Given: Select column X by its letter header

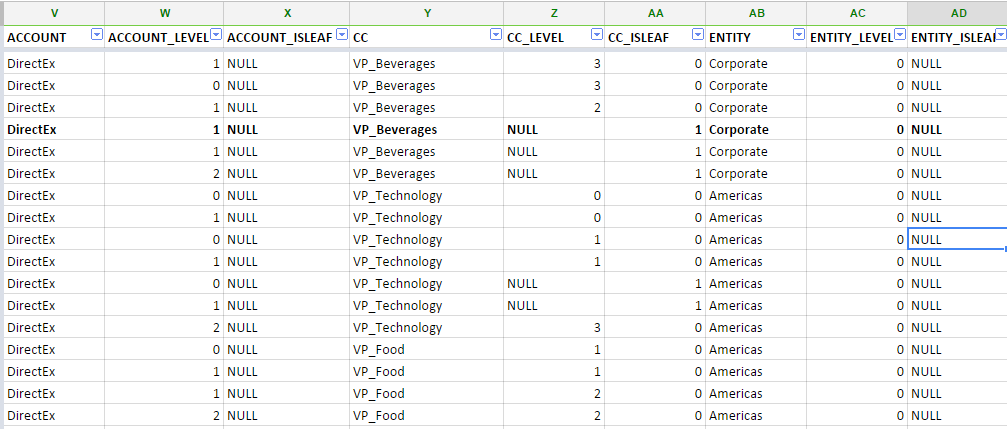Looking at the screenshot, I should click(x=287, y=13).
